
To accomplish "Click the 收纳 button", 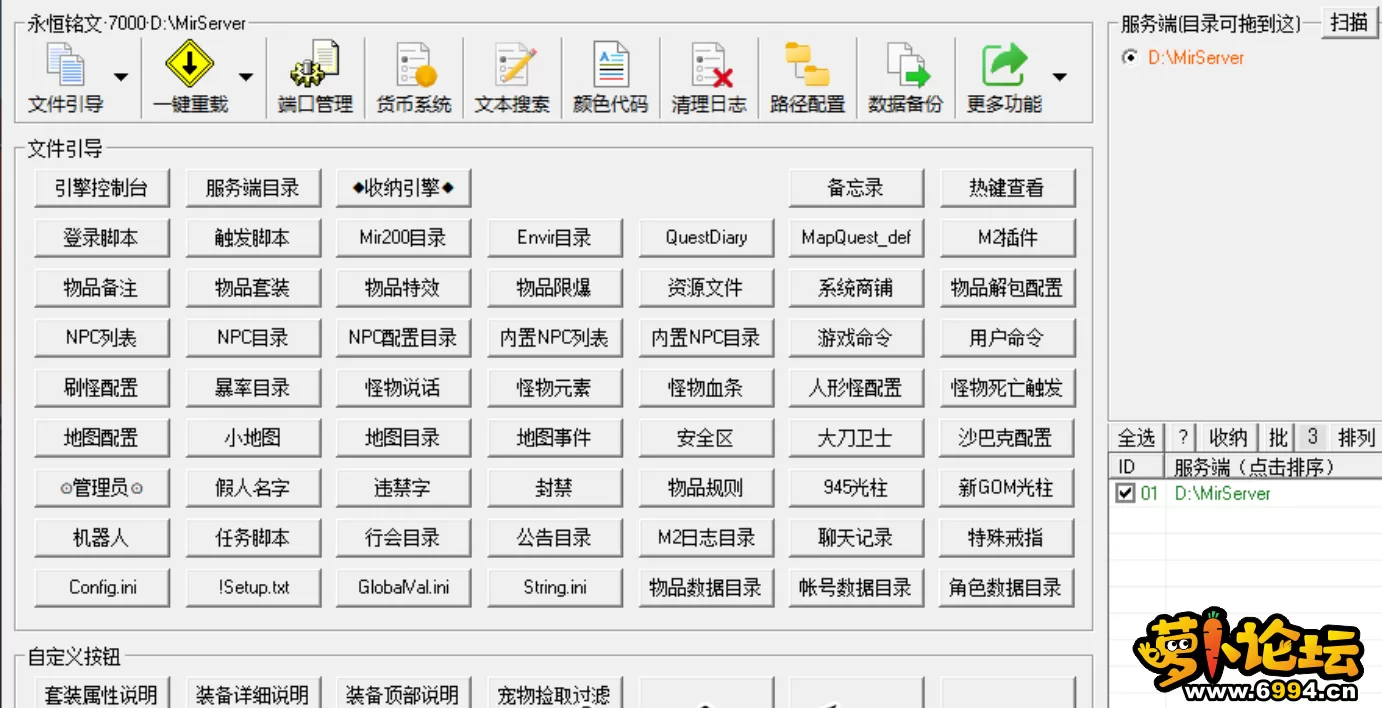I will pyautogui.click(x=1228, y=438).
